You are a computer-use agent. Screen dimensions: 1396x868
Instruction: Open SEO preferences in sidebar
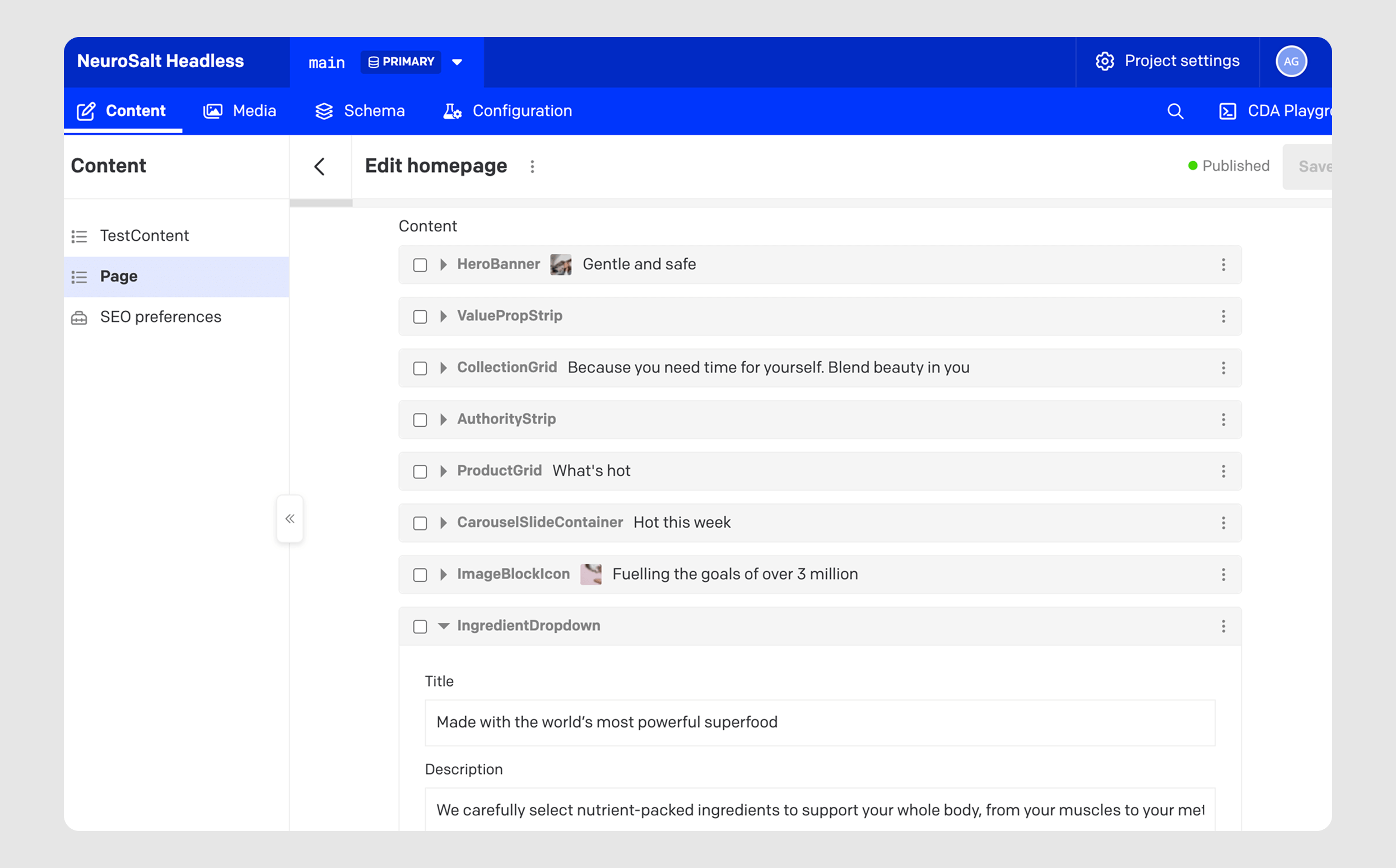(160, 317)
